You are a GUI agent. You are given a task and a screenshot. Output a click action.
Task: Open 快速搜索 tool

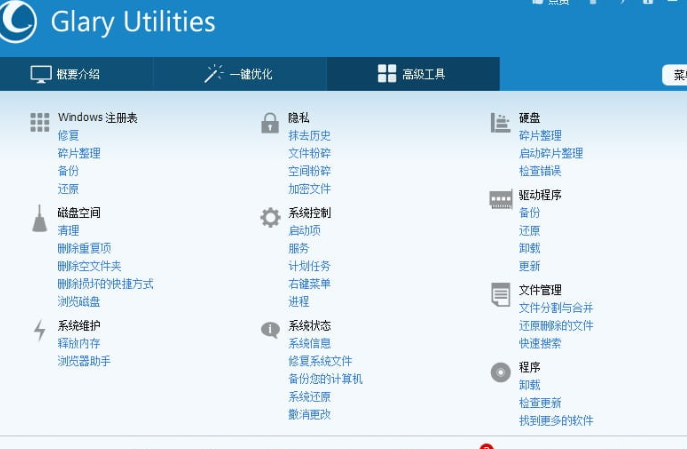point(540,343)
